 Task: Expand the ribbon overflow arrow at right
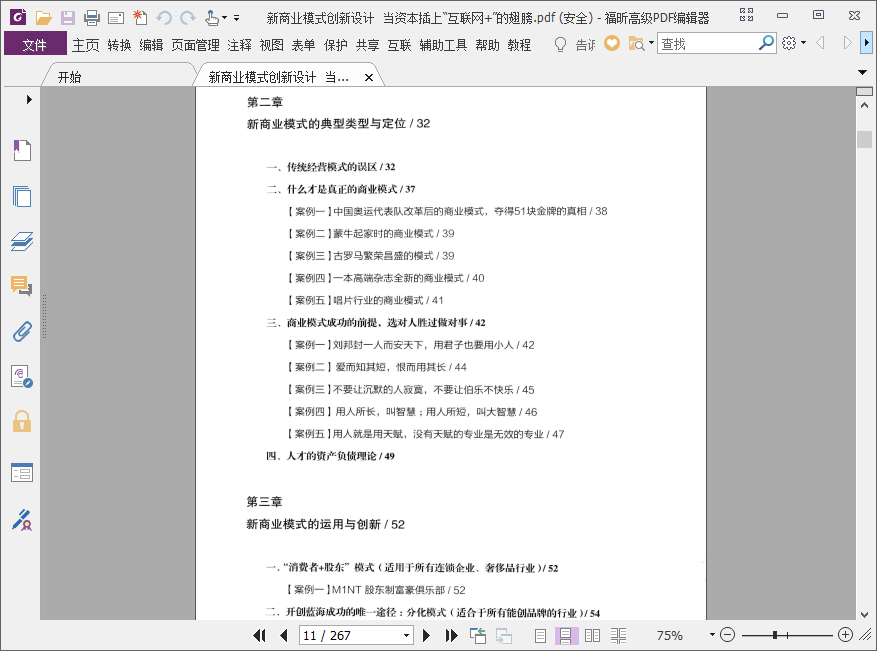click(x=866, y=43)
